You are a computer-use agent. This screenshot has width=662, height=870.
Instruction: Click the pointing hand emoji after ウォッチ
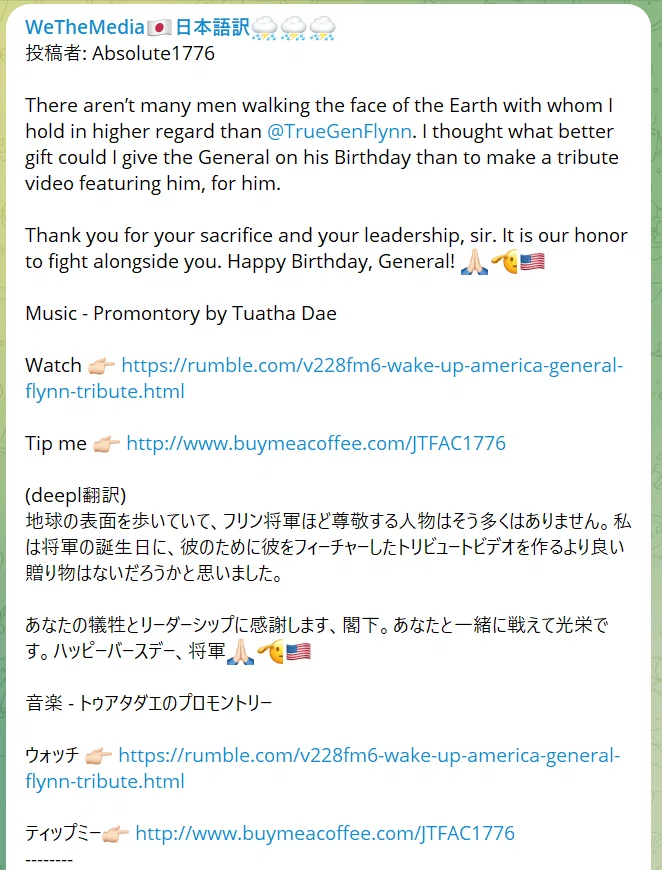tap(98, 755)
